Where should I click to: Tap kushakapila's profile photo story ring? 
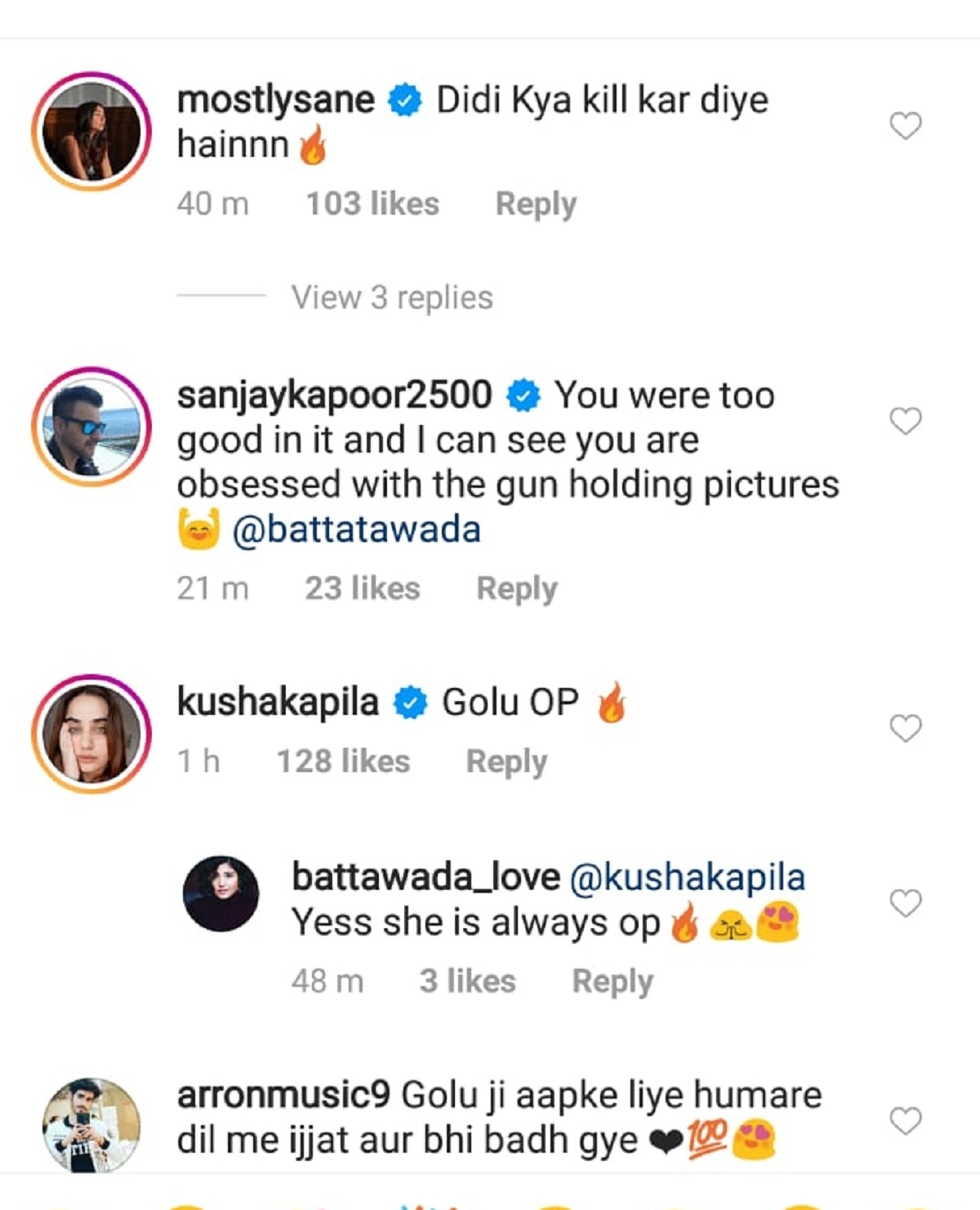(91, 734)
